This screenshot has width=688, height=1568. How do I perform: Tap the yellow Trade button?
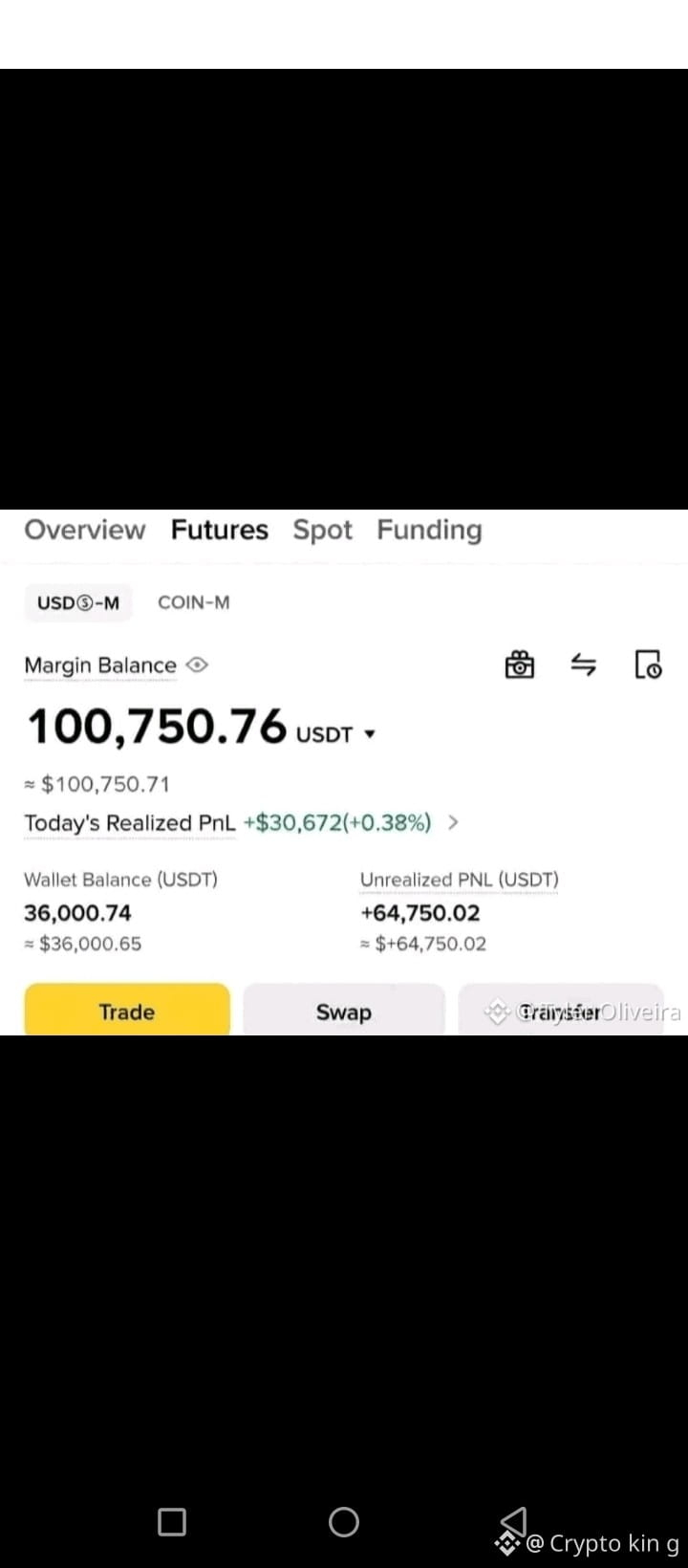pyautogui.click(x=127, y=1010)
